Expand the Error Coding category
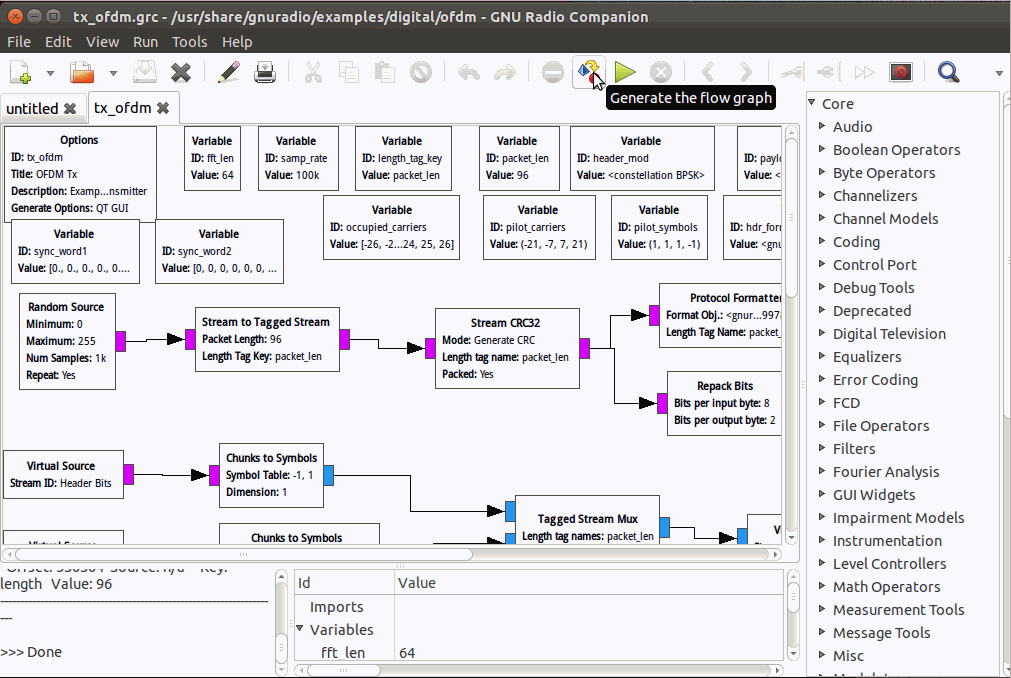 pos(821,380)
